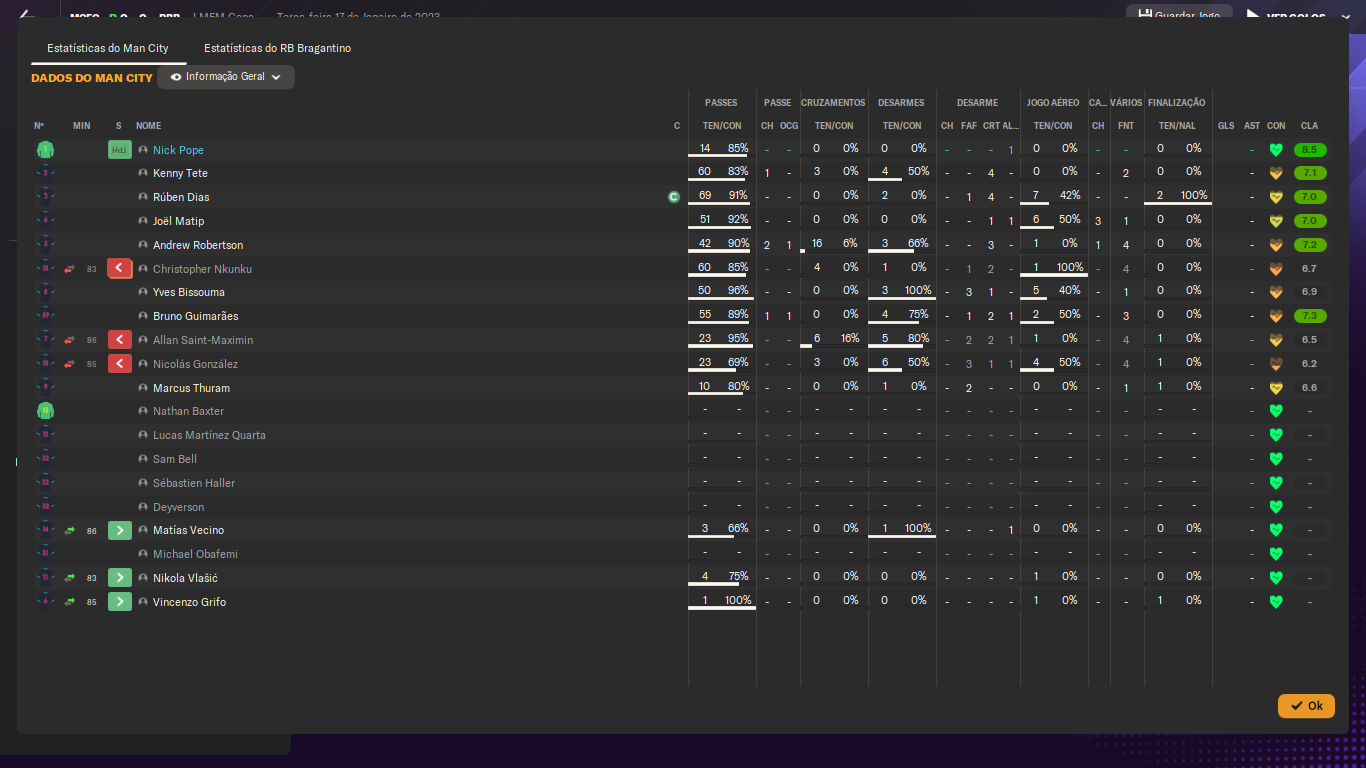The width and height of the screenshot is (1366, 768).
Task: Sort by the GLS column header
Action: click(1226, 126)
